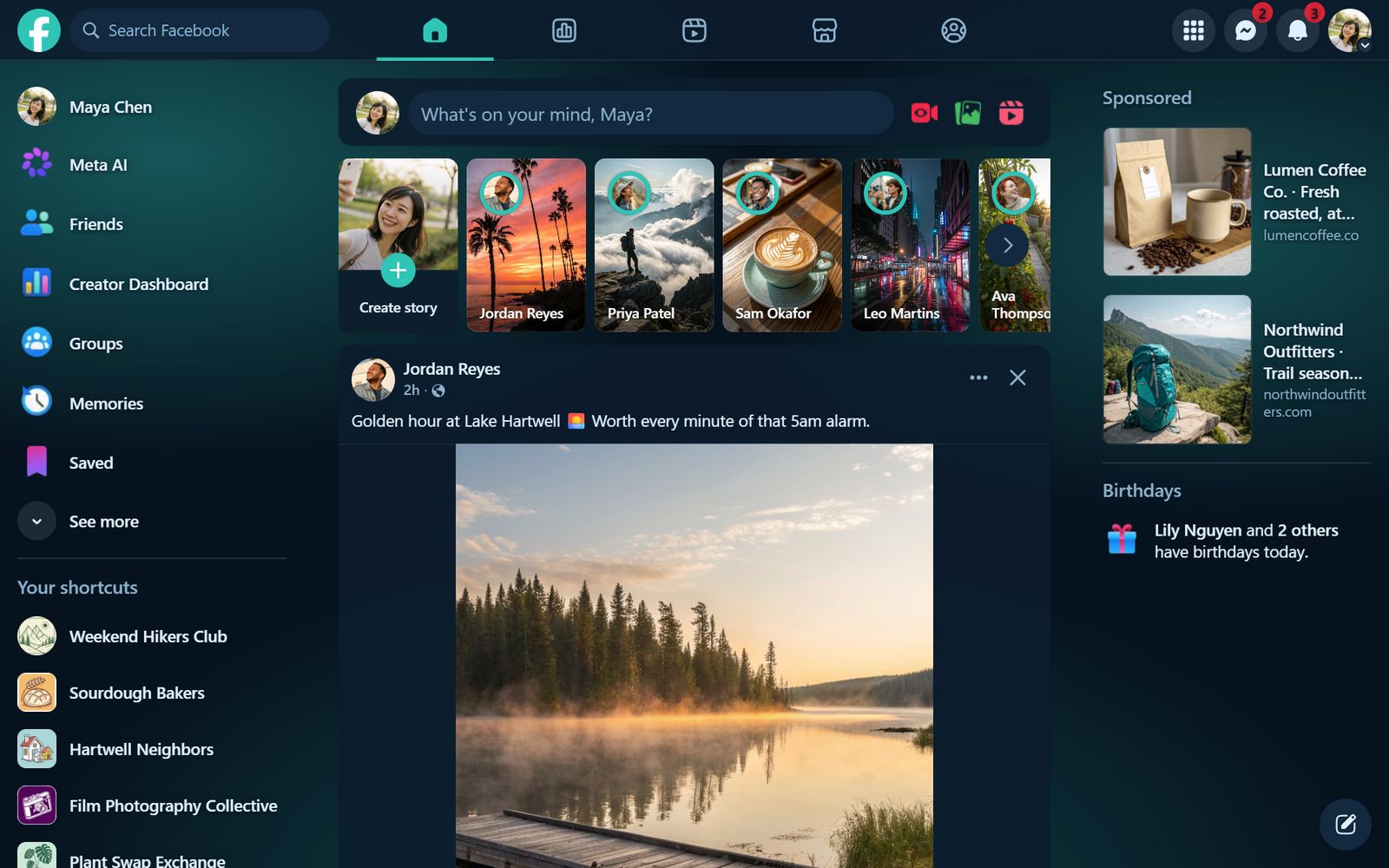Open Film Photography Collective shortcut

pos(152,806)
